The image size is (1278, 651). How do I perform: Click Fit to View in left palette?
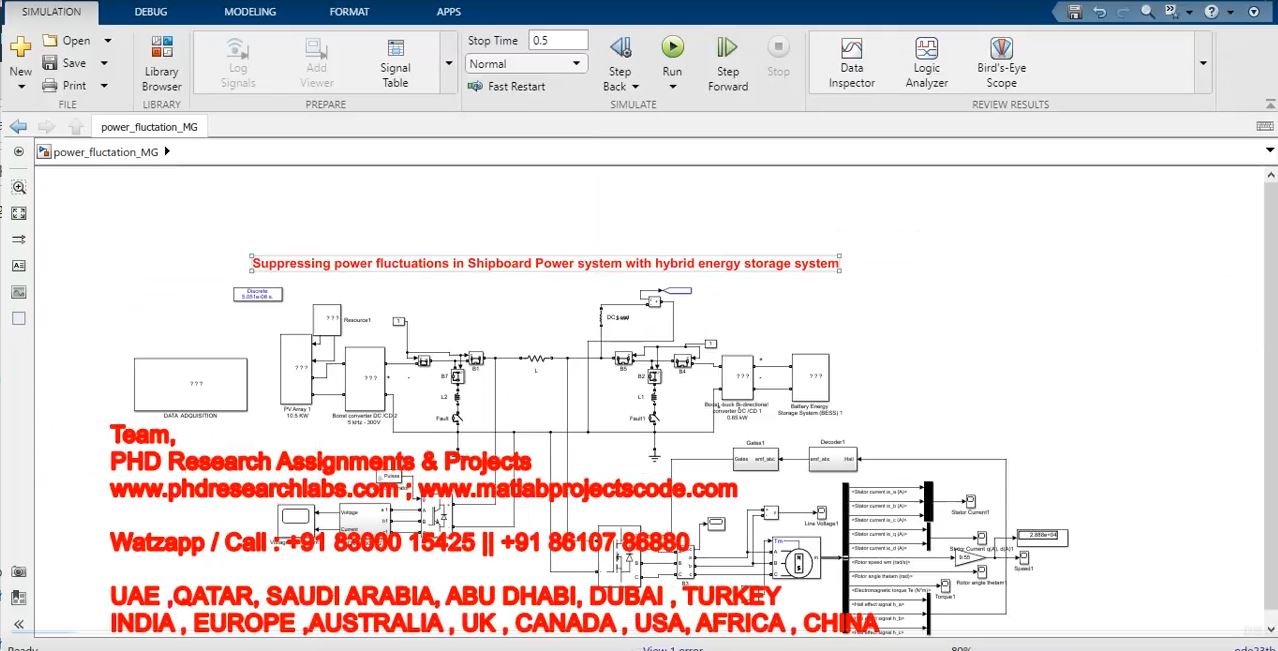tap(18, 213)
